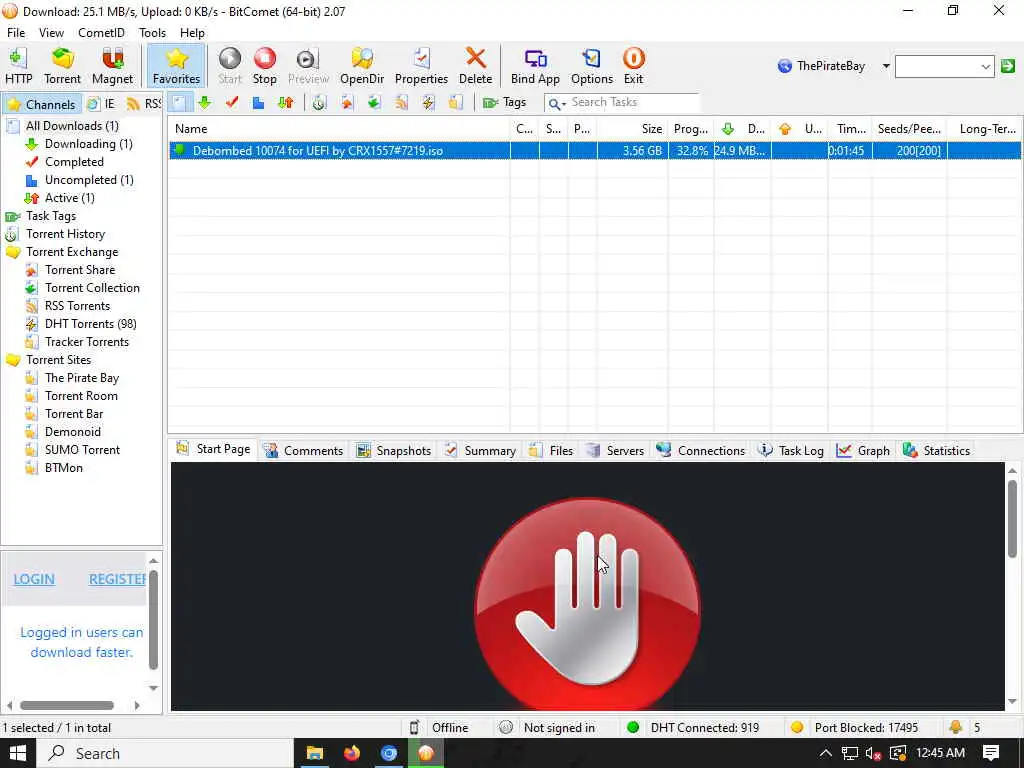Open the Graph tab
This screenshot has width=1024, height=768.
point(863,451)
